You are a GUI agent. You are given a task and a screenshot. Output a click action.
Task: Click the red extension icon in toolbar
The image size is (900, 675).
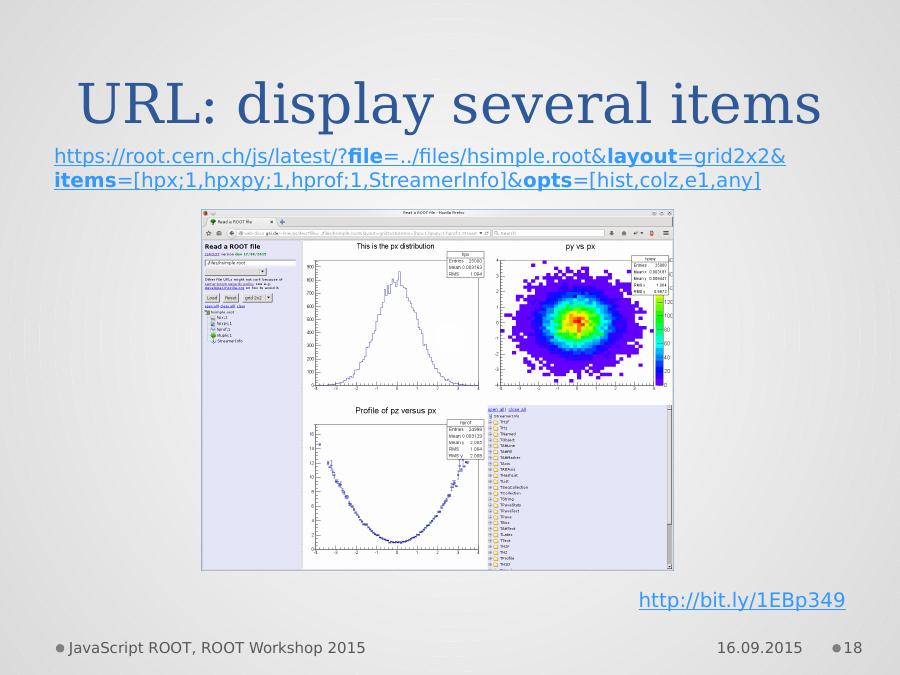point(651,233)
